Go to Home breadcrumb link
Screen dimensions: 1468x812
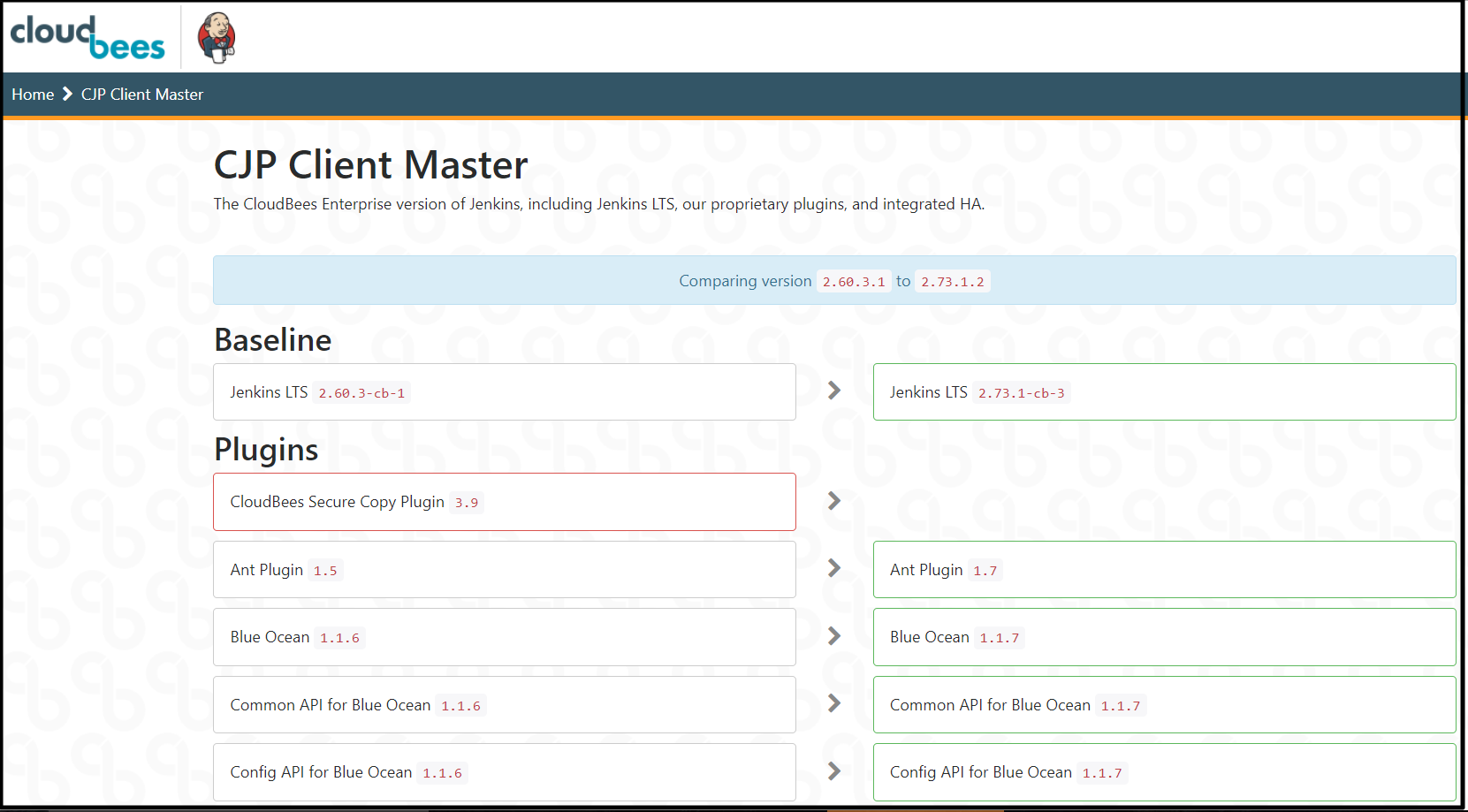tap(33, 95)
